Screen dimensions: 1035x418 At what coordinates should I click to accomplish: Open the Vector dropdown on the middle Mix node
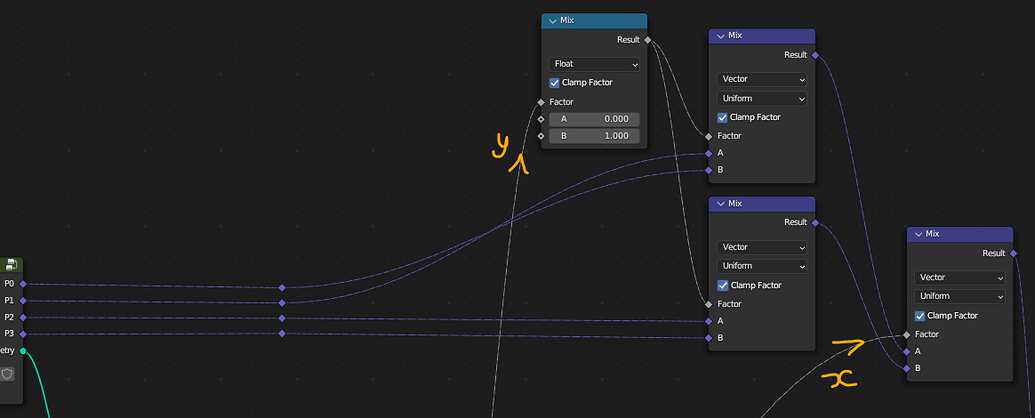point(762,247)
